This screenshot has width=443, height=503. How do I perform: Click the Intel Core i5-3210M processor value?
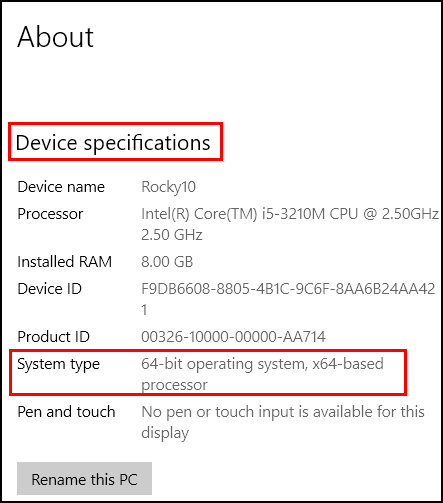[290, 224]
